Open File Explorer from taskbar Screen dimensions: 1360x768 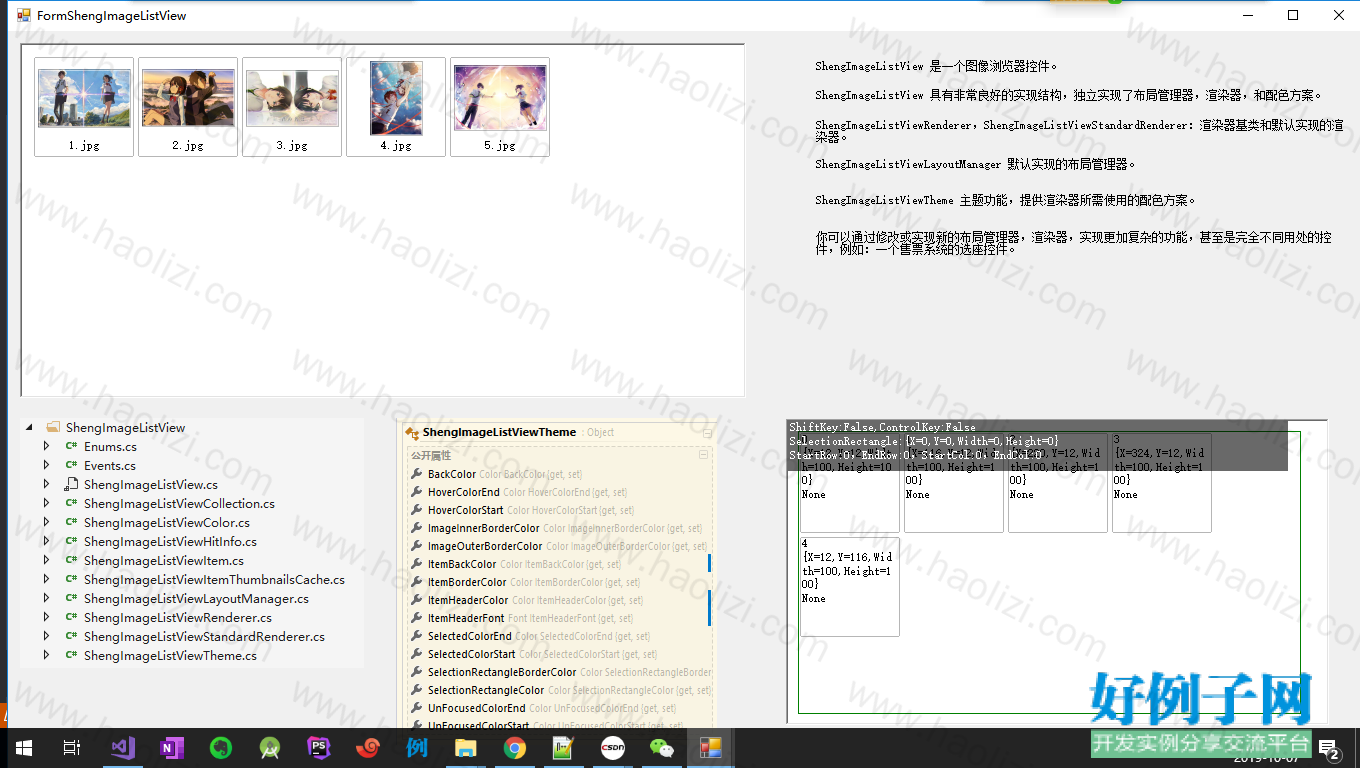coord(466,748)
